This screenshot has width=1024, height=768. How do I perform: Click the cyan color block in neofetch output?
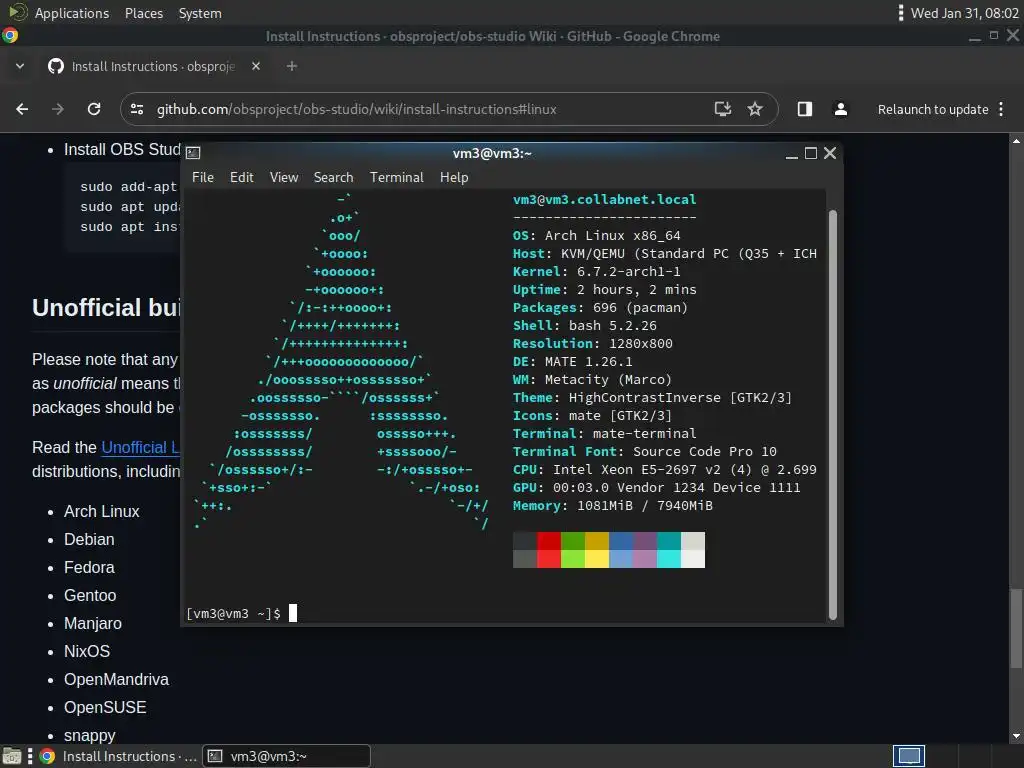tap(669, 549)
